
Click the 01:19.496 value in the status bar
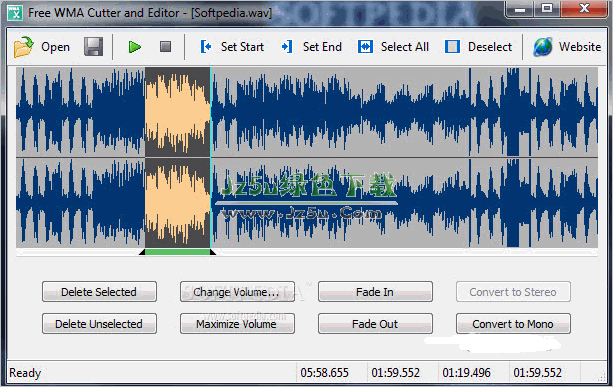[x=466, y=373]
